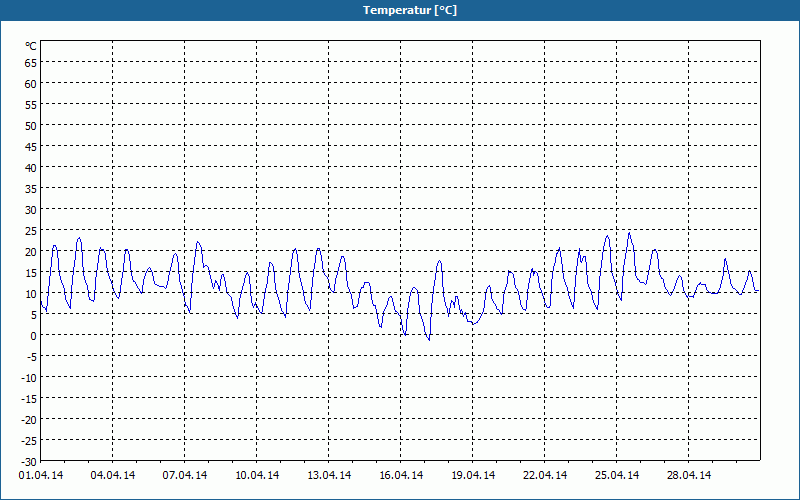
Task: Click the 0 y-axis label
Action: [34, 336]
